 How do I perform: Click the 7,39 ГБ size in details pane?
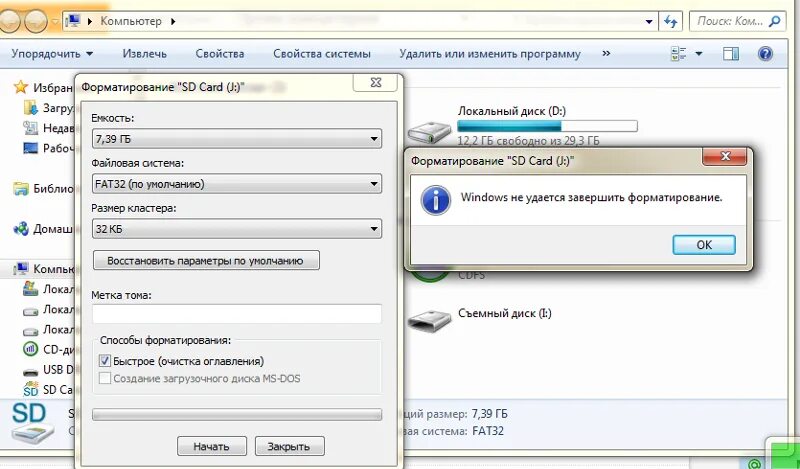tap(490, 414)
